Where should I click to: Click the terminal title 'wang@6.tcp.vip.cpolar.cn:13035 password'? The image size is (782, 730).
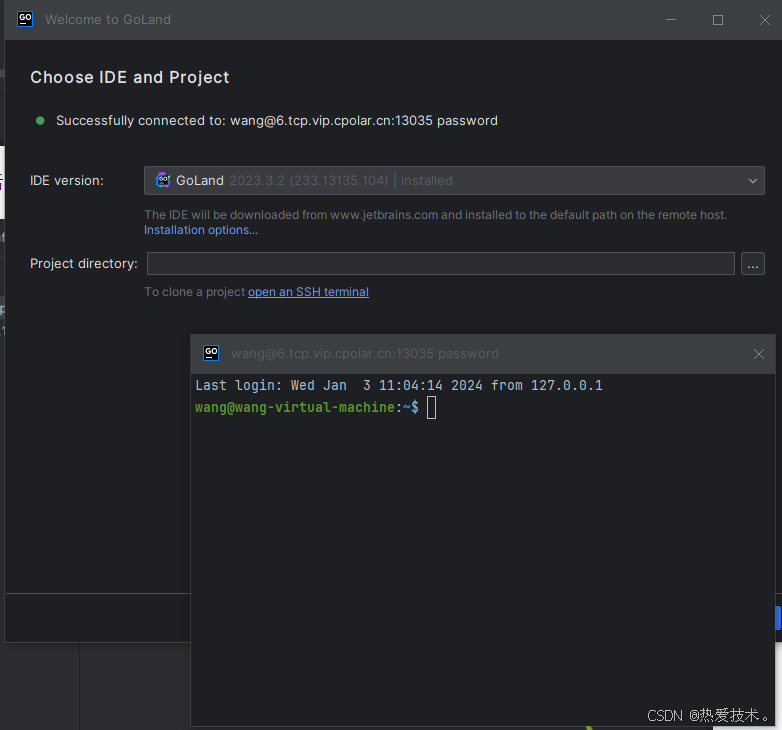point(365,354)
